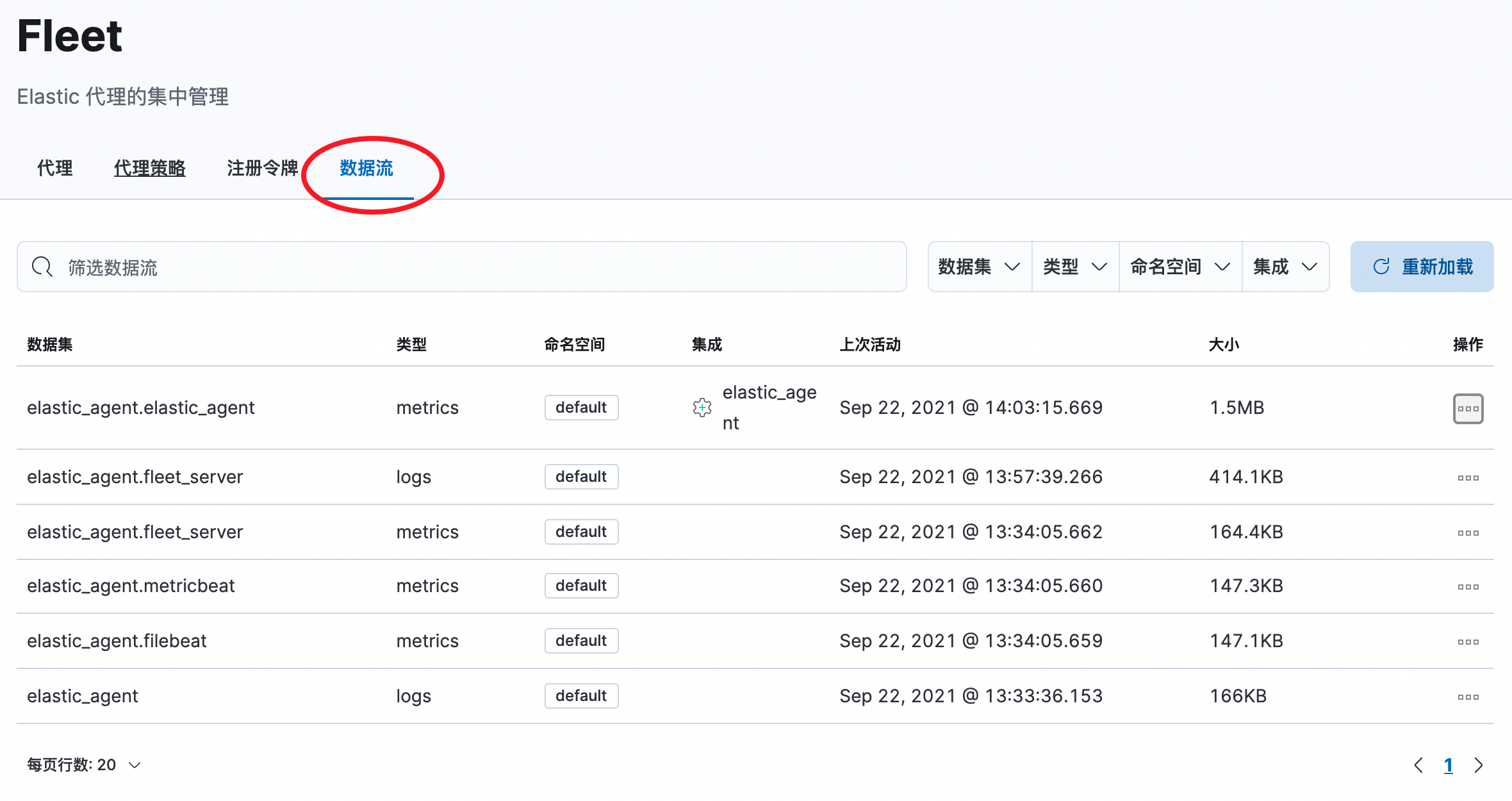Go to the previous page arrow
The width and height of the screenshot is (1512, 801).
coord(1418,765)
